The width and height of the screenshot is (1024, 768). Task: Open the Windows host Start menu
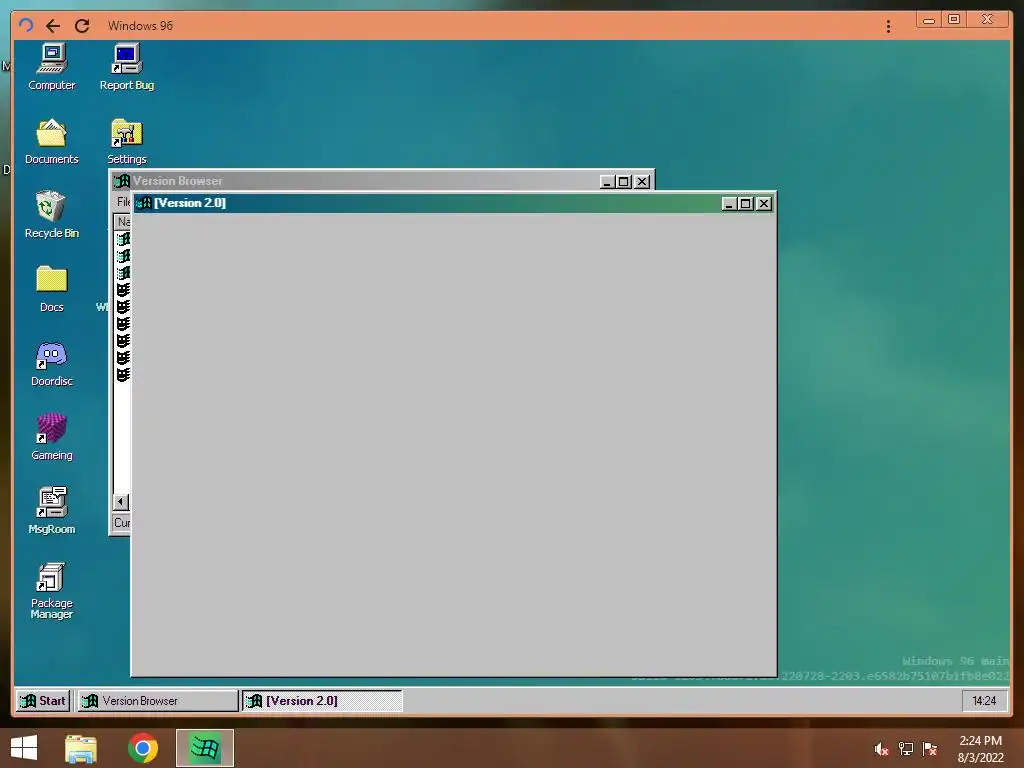pyautogui.click(x=24, y=748)
